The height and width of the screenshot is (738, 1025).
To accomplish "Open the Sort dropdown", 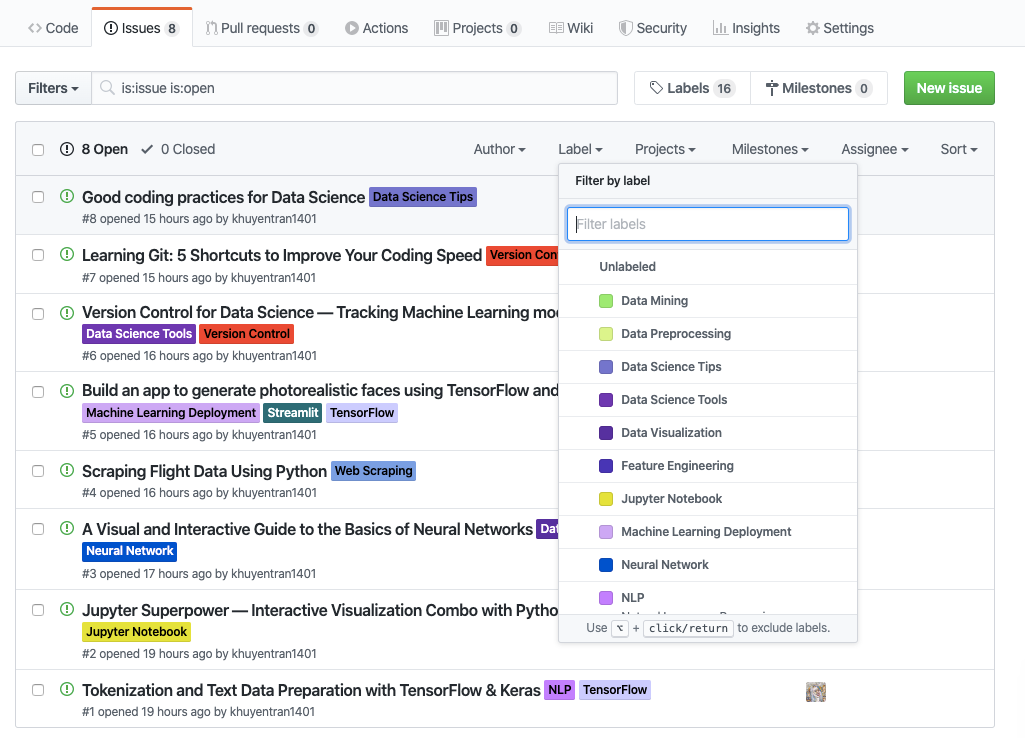I will [958, 149].
